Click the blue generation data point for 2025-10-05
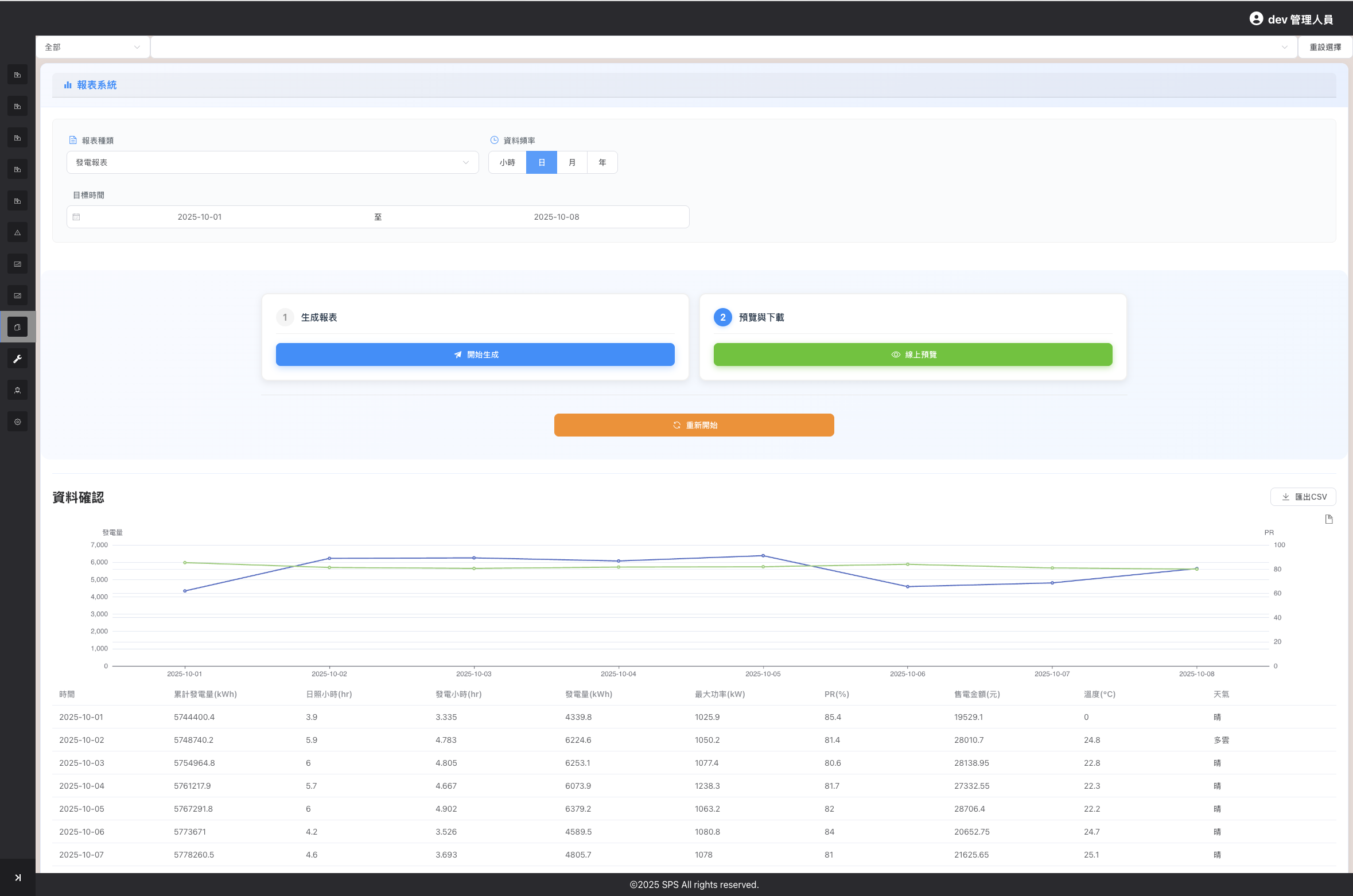The height and width of the screenshot is (896, 1353). tap(763, 555)
